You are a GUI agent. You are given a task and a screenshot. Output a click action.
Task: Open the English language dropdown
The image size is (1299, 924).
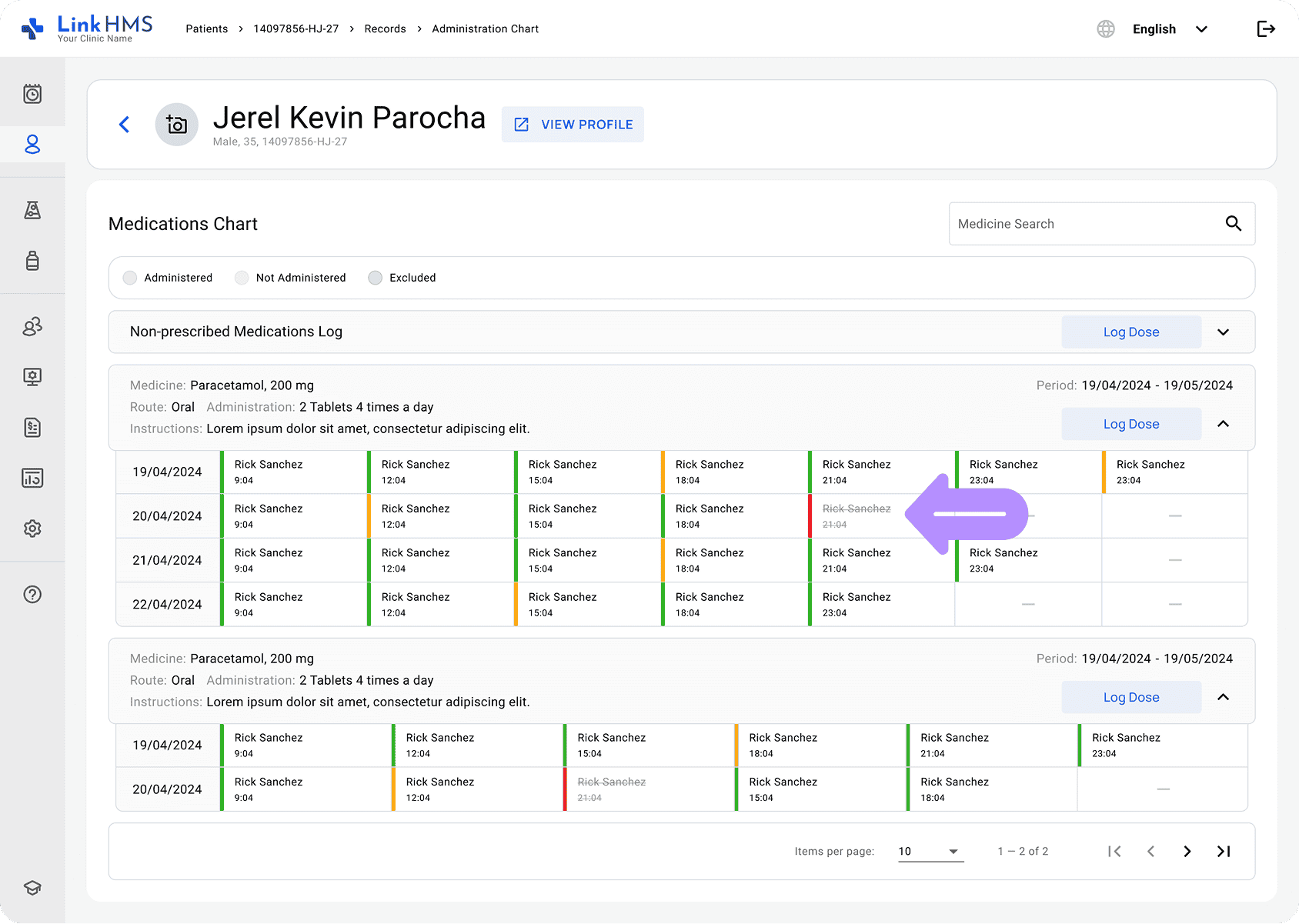(x=1168, y=29)
